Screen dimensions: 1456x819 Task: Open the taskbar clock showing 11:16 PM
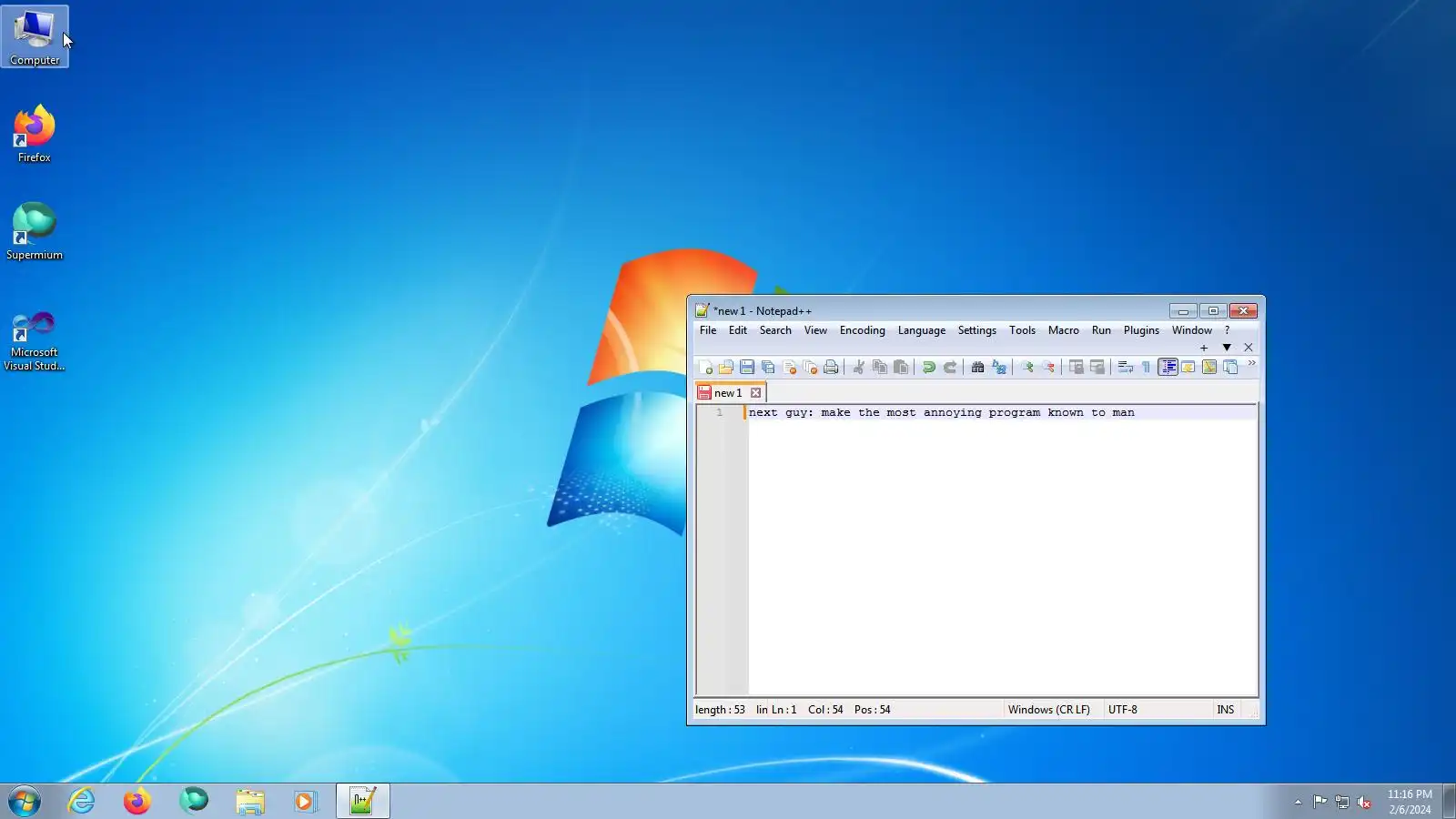(x=1410, y=802)
